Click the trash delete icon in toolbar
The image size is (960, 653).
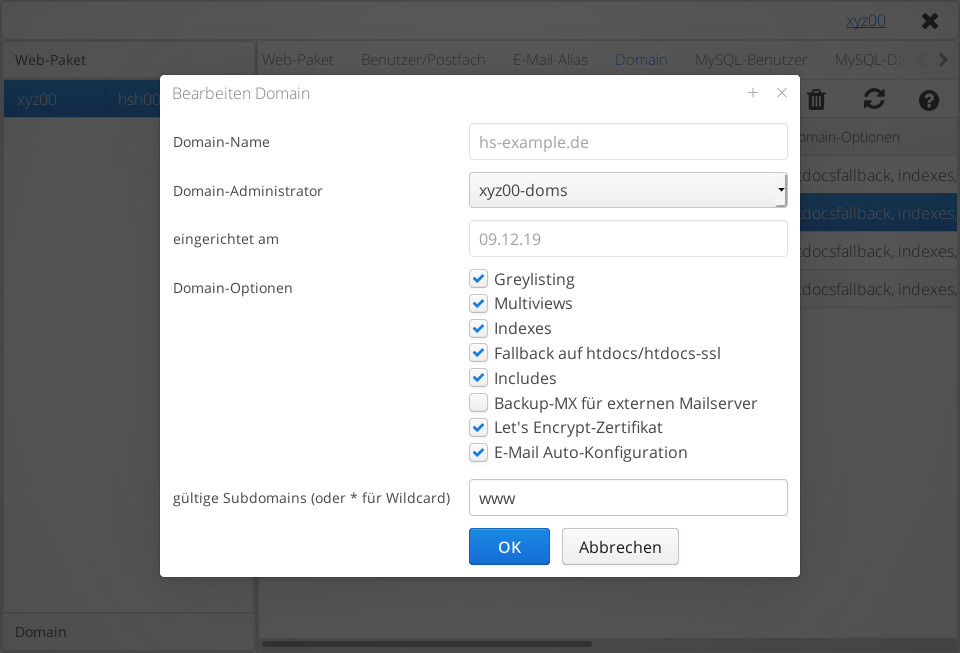pyautogui.click(x=816, y=99)
